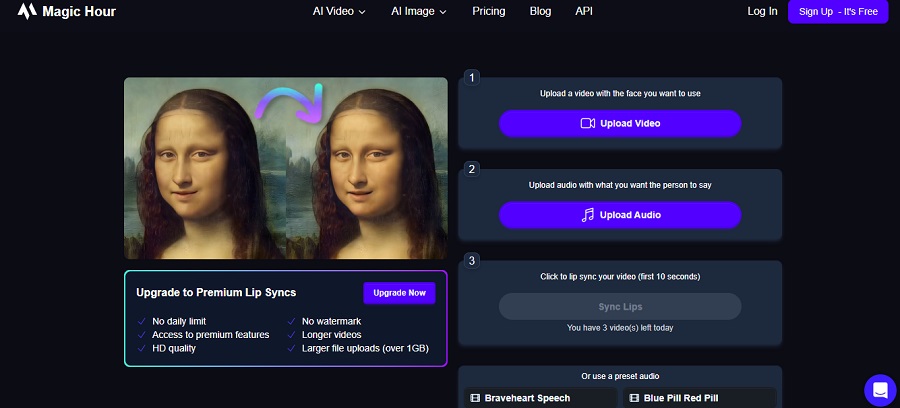
Task: Click the Magic Hour logo icon
Action: (27, 12)
